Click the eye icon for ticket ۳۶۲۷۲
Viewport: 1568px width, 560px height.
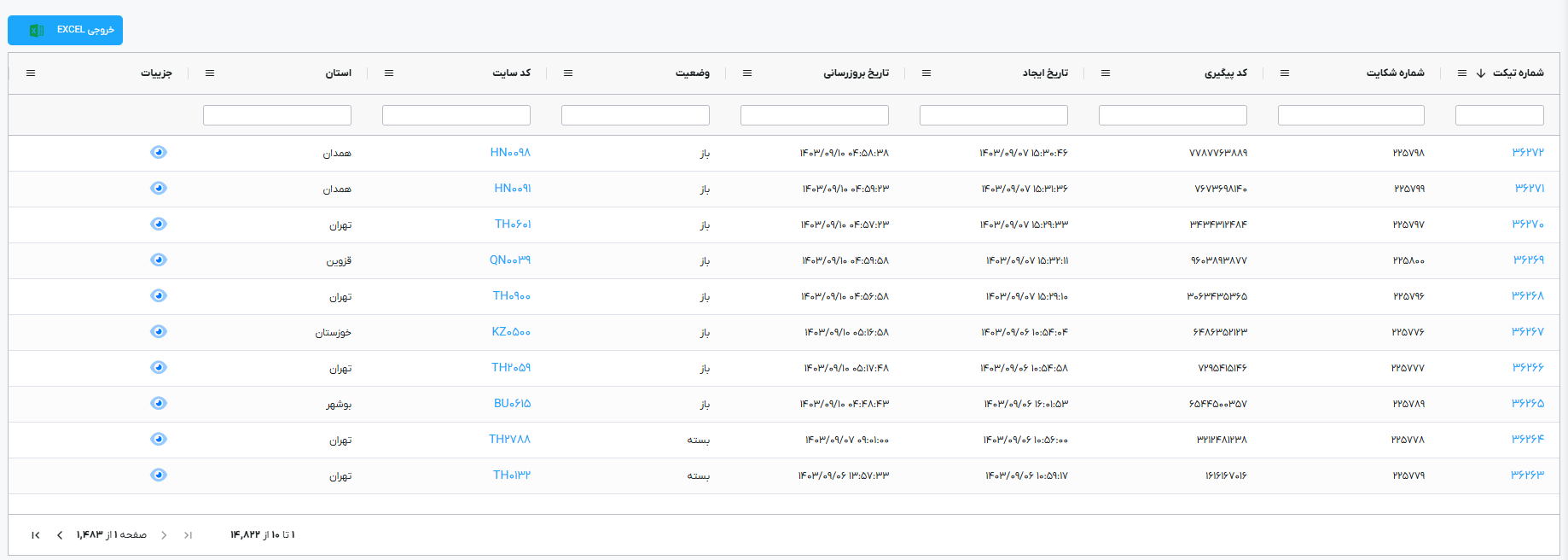pyautogui.click(x=159, y=152)
